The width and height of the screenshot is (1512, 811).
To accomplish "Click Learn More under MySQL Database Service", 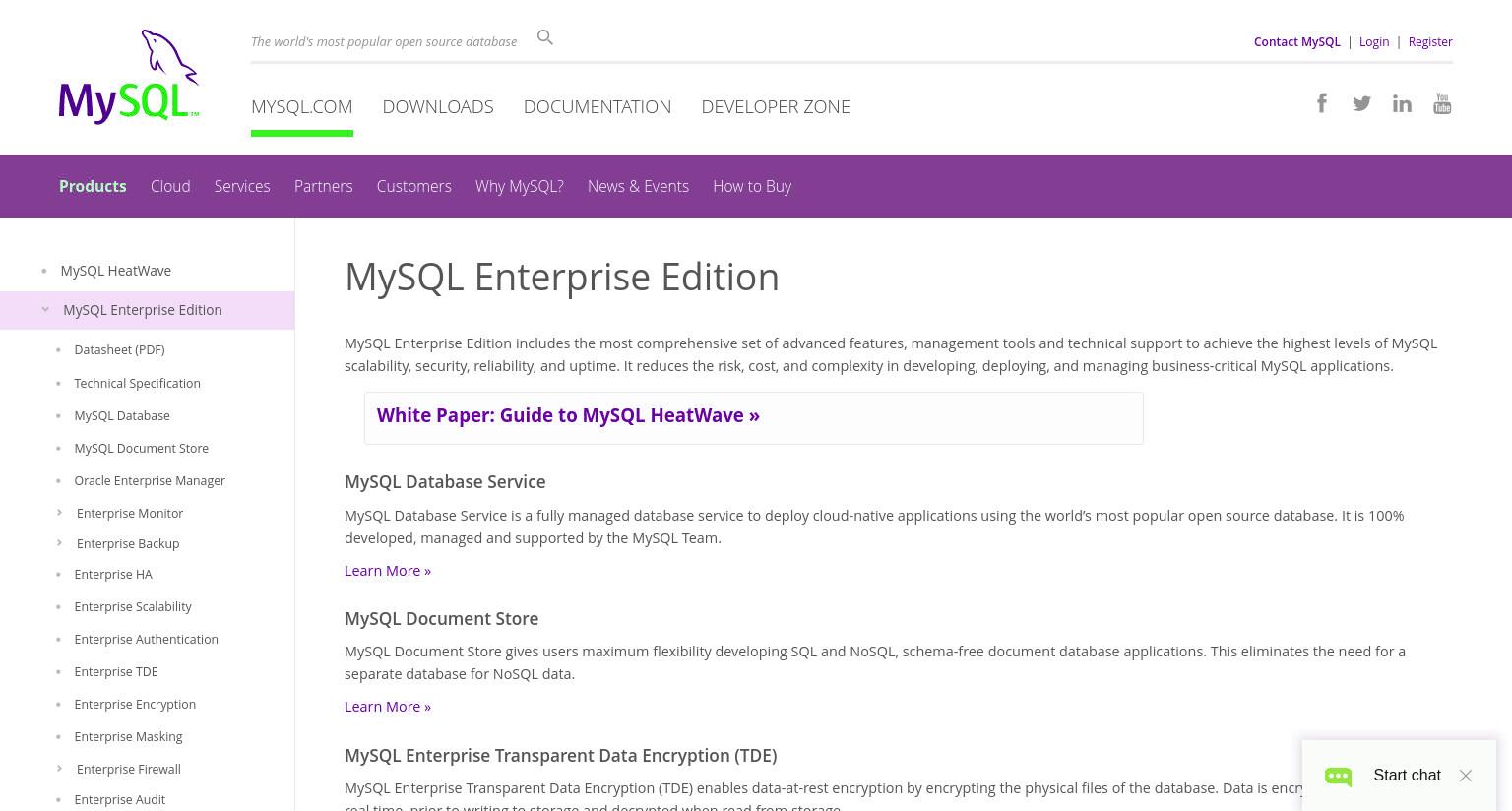I will coord(388,571).
